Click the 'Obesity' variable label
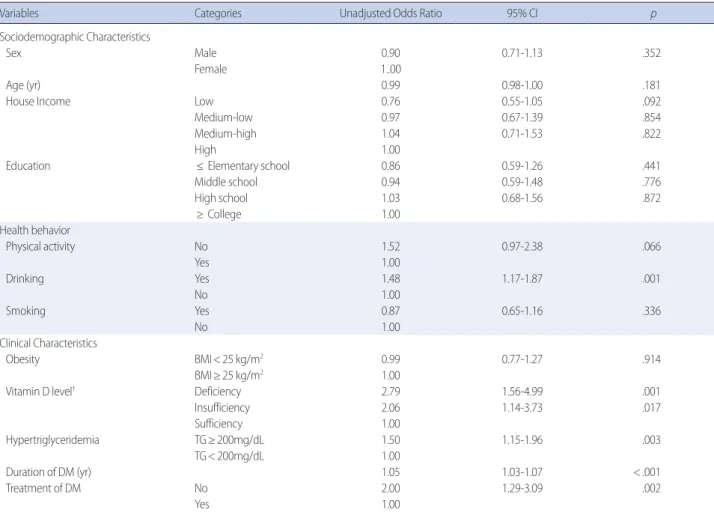 coord(23,359)
